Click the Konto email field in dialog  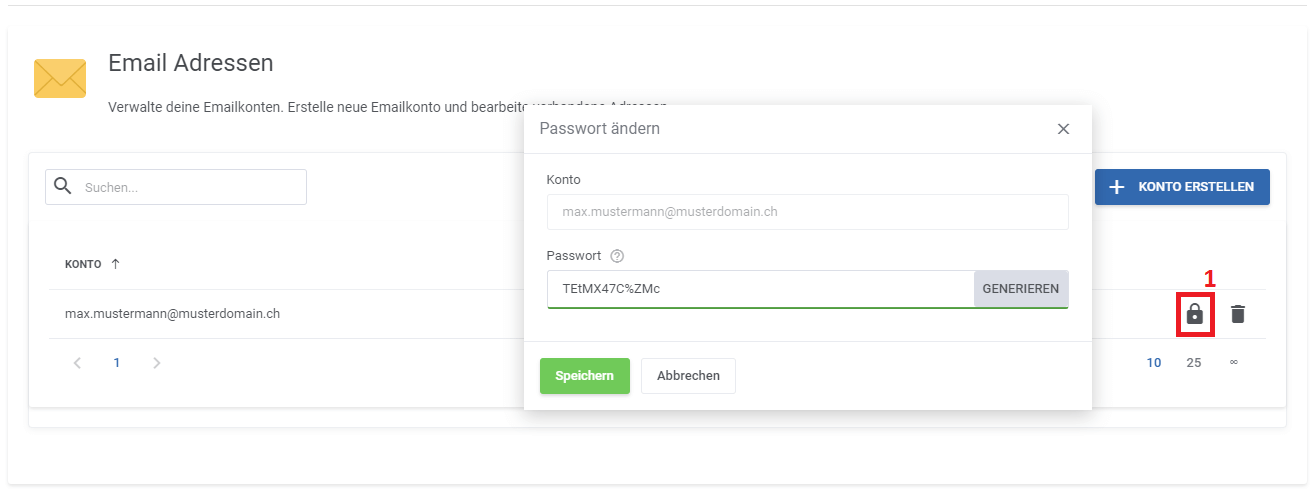tap(807, 212)
